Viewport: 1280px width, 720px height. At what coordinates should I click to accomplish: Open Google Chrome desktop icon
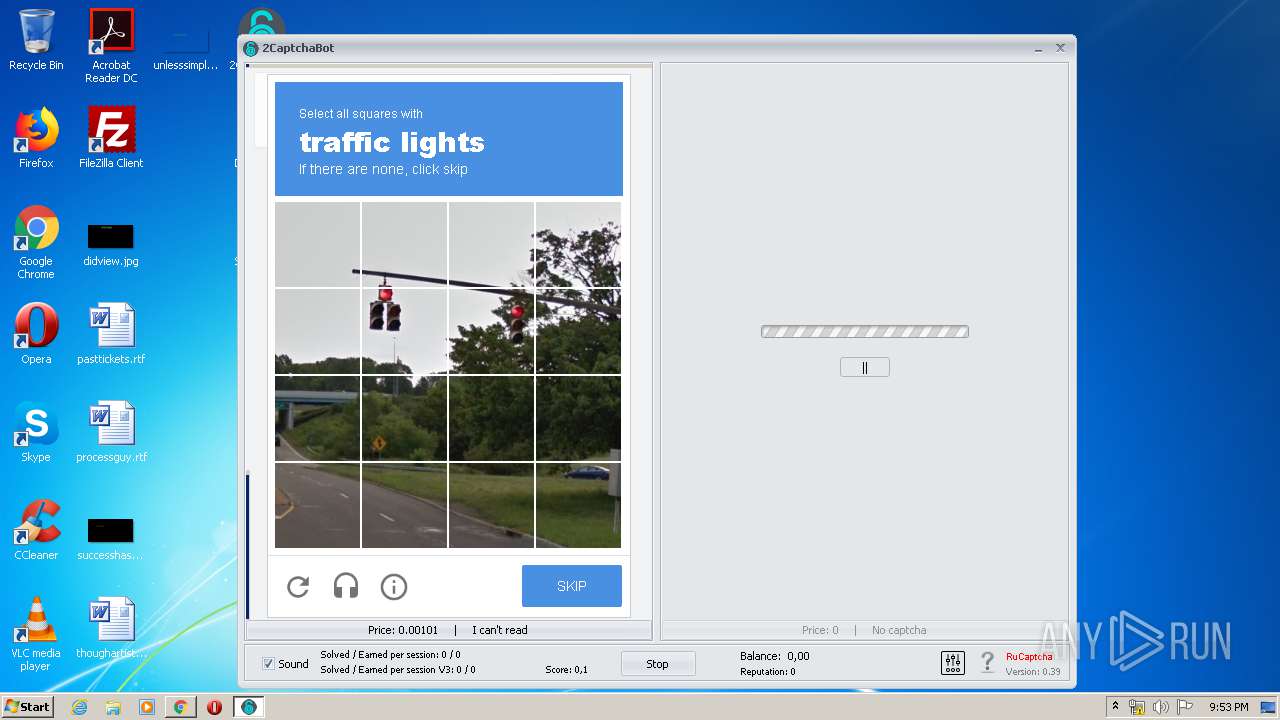click(36, 242)
